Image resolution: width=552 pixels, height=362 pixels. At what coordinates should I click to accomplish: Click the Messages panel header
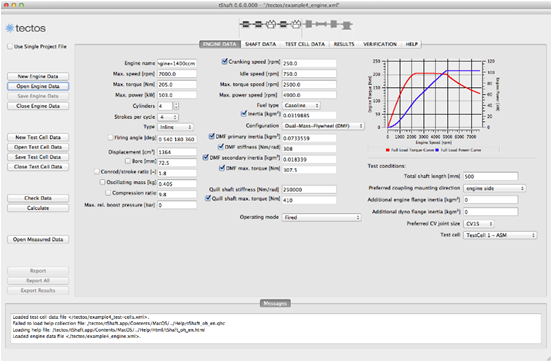click(x=275, y=303)
